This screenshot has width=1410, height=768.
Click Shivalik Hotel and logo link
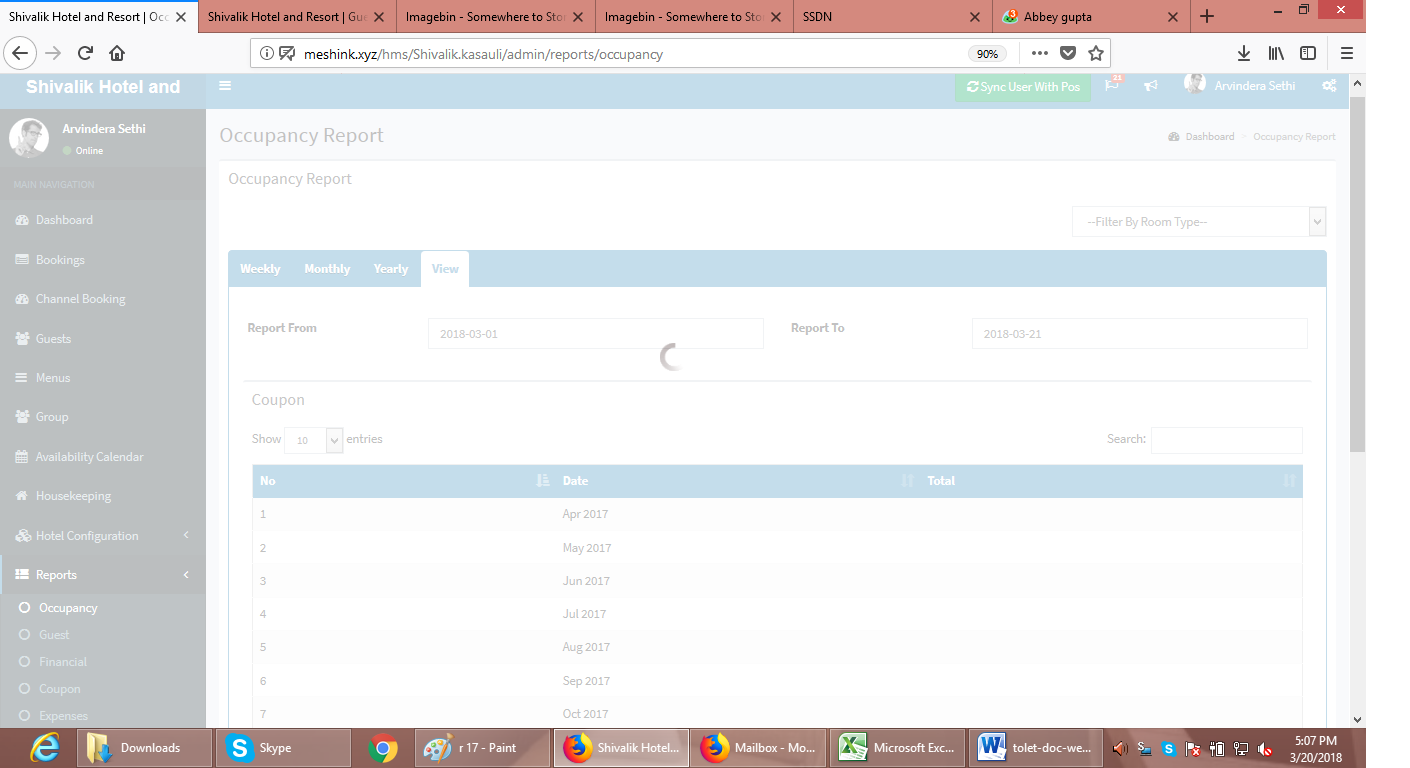(x=103, y=87)
